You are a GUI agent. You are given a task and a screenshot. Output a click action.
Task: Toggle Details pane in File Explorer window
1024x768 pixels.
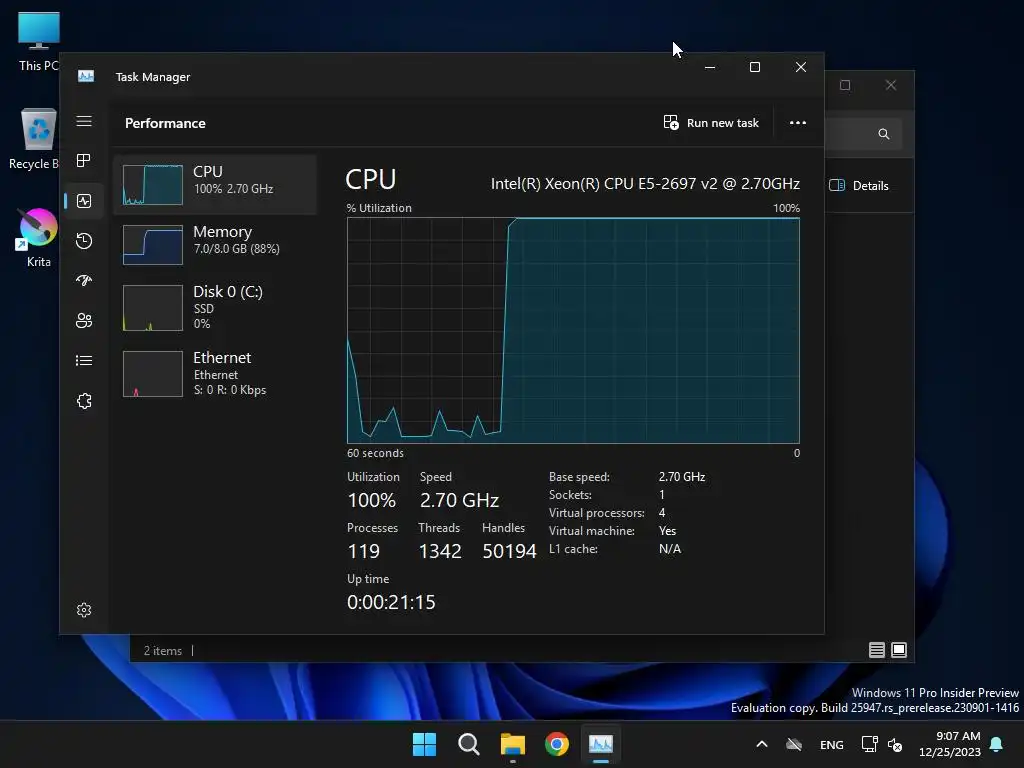(x=859, y=185)
